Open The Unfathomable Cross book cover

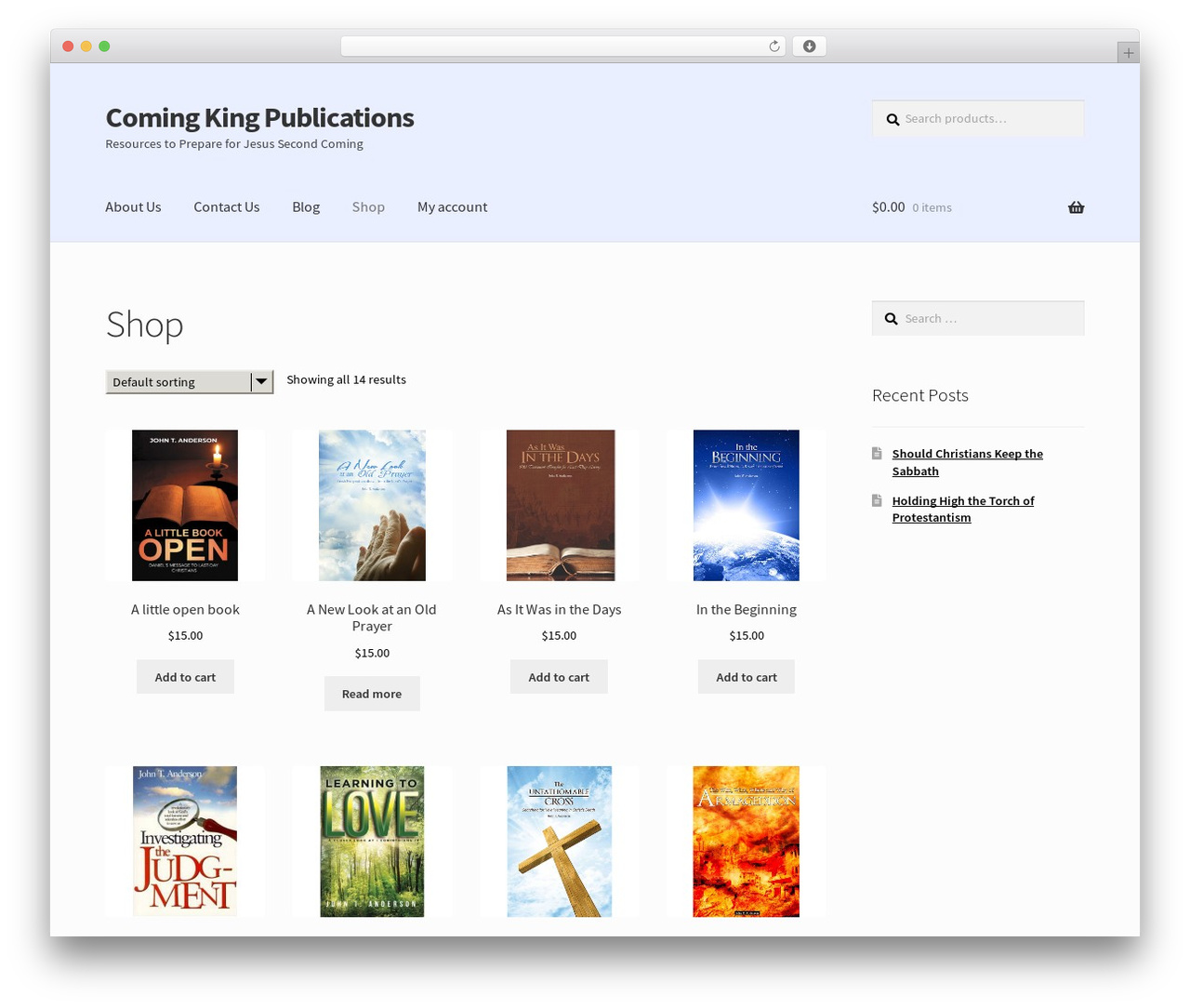click(560, 842)
